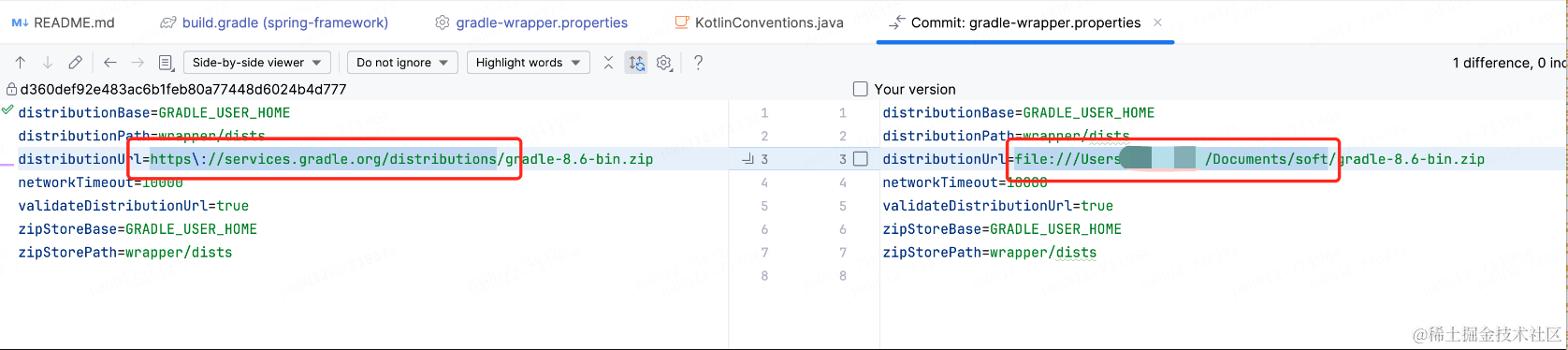Click the right arrow compare next file

pyautogui.click(x=138, y=63)
